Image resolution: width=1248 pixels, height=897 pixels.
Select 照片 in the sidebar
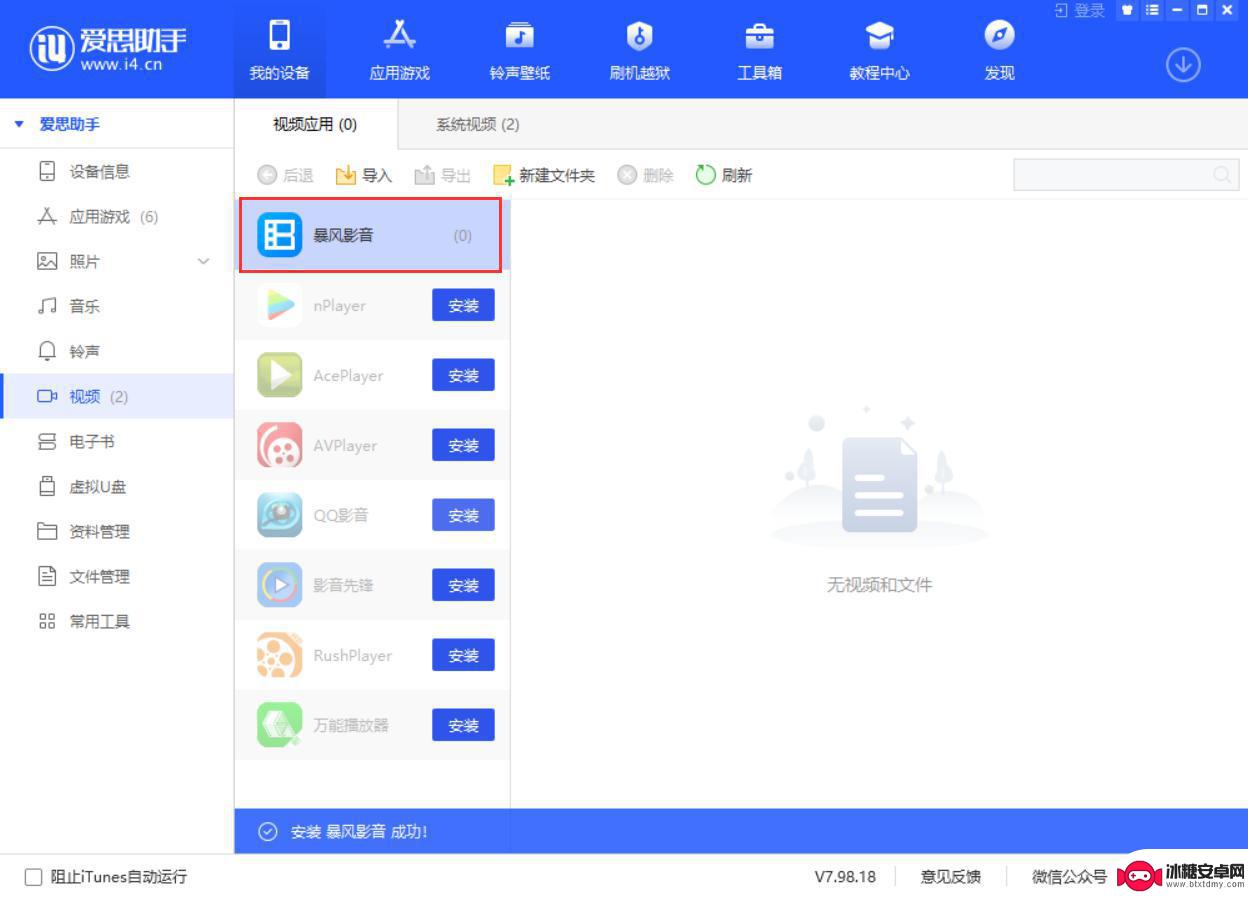pos(117,261)
